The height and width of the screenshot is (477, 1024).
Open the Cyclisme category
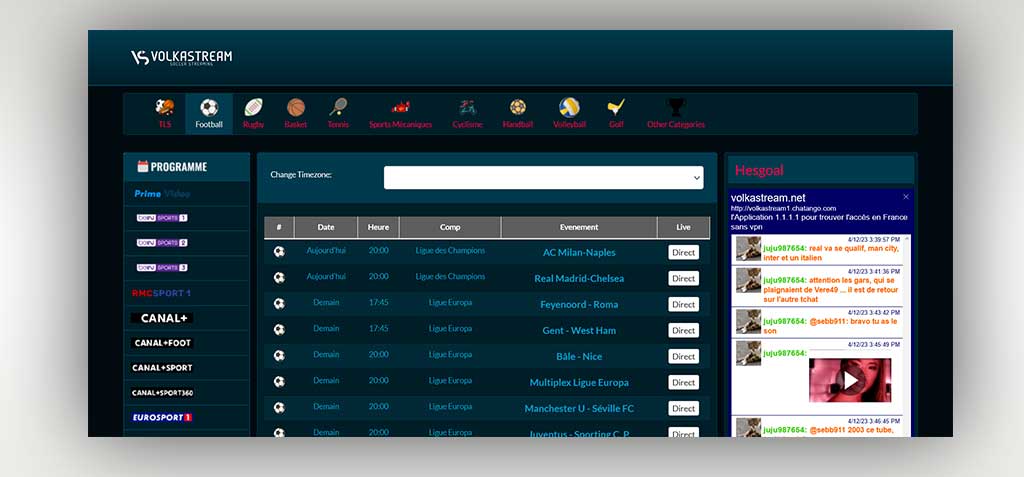pyautogui.click(x=468, y=113)
